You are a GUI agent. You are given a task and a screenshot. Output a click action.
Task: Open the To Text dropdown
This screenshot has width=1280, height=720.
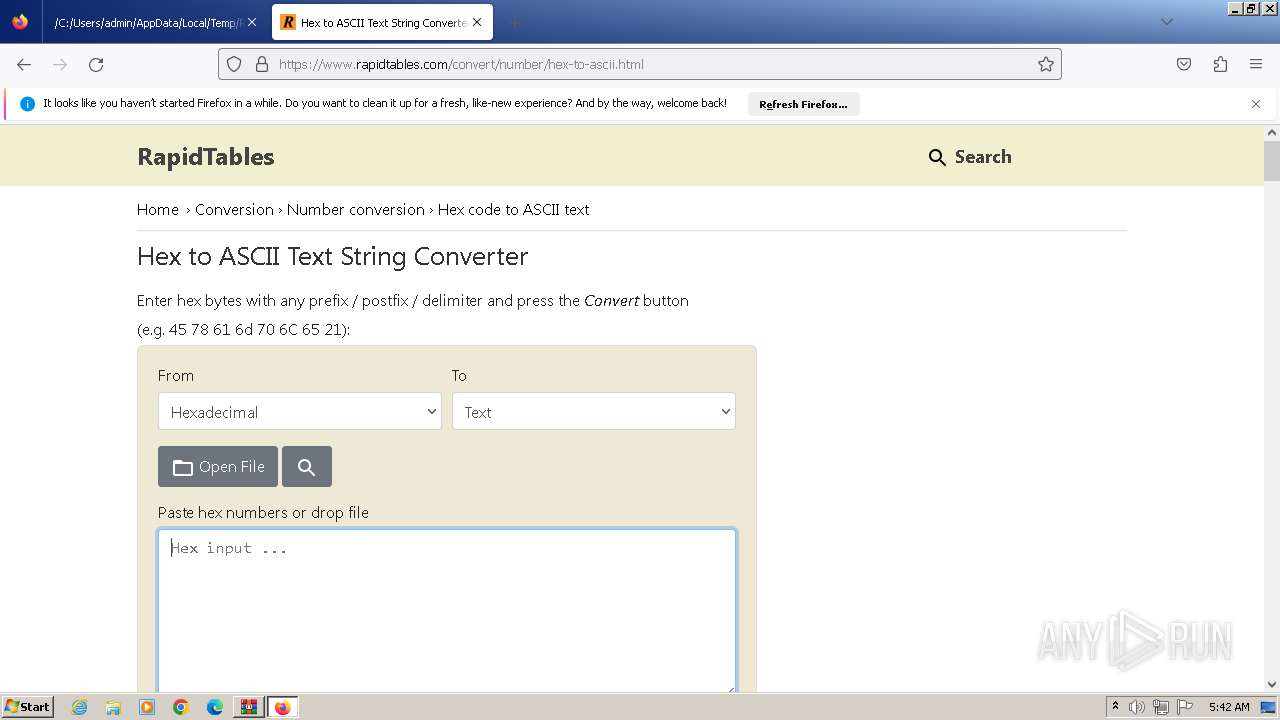point(594,411)
